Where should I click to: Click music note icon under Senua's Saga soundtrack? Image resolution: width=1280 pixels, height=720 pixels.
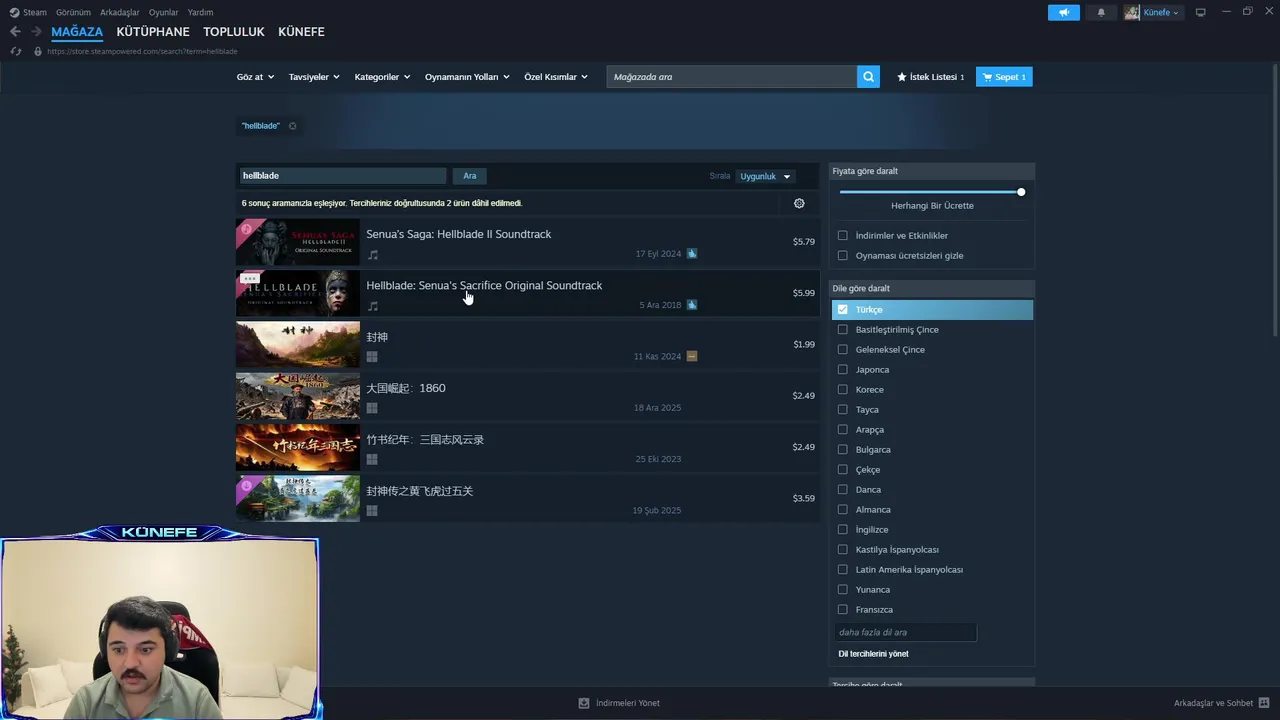click(x=372, y=255)
